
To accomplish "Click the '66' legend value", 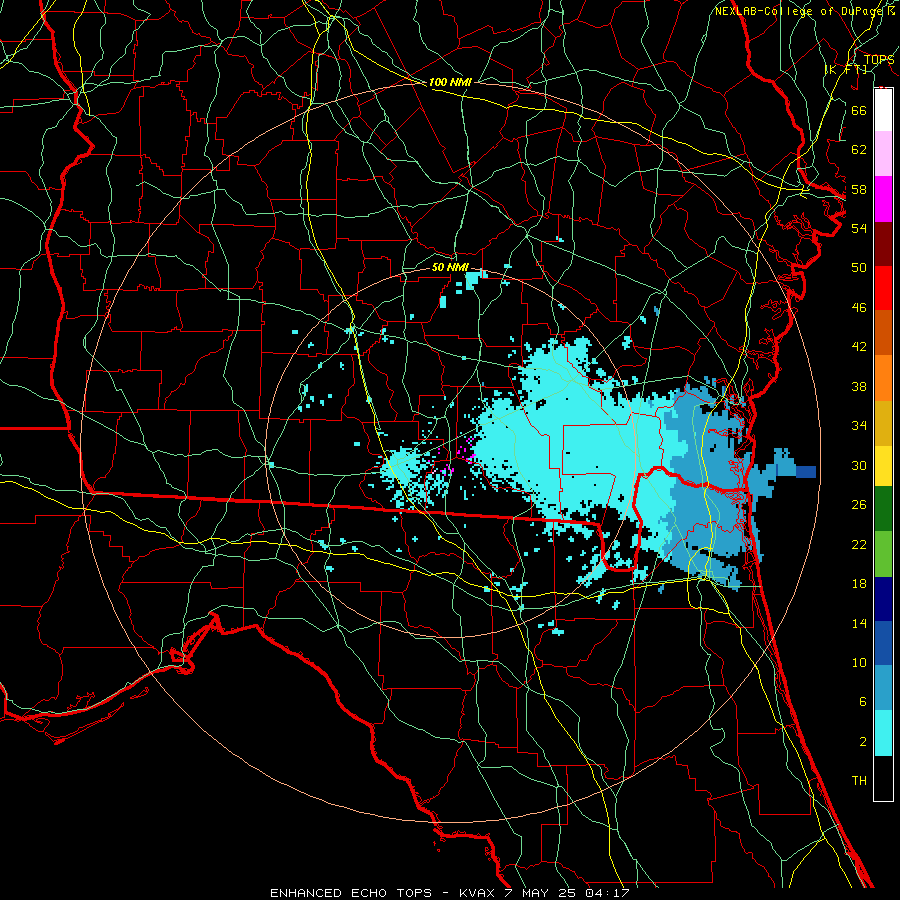I will pyautogui.click(x=859, y=111).
